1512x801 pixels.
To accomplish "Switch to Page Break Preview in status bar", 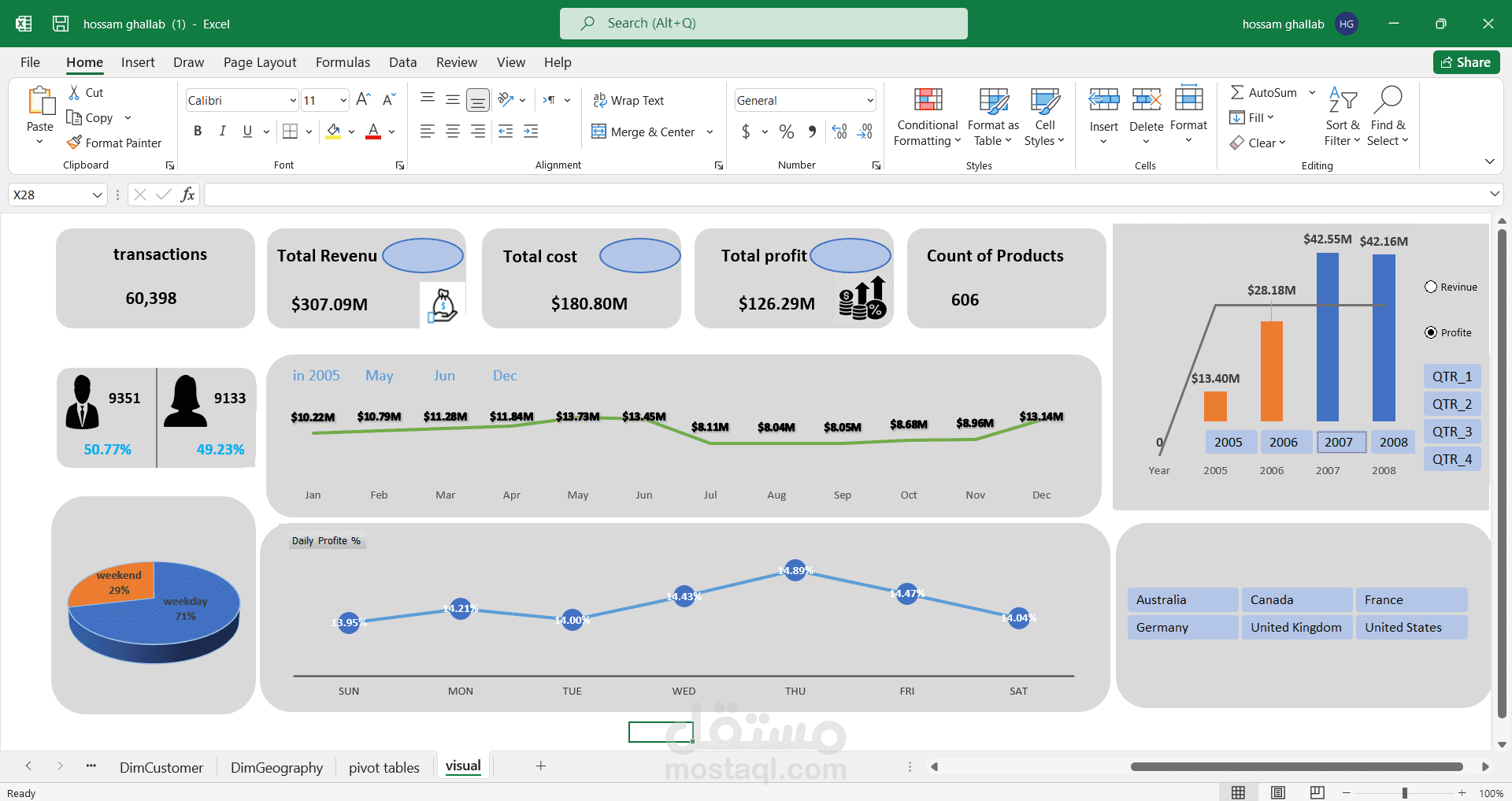I will [x=1317, y=792].
